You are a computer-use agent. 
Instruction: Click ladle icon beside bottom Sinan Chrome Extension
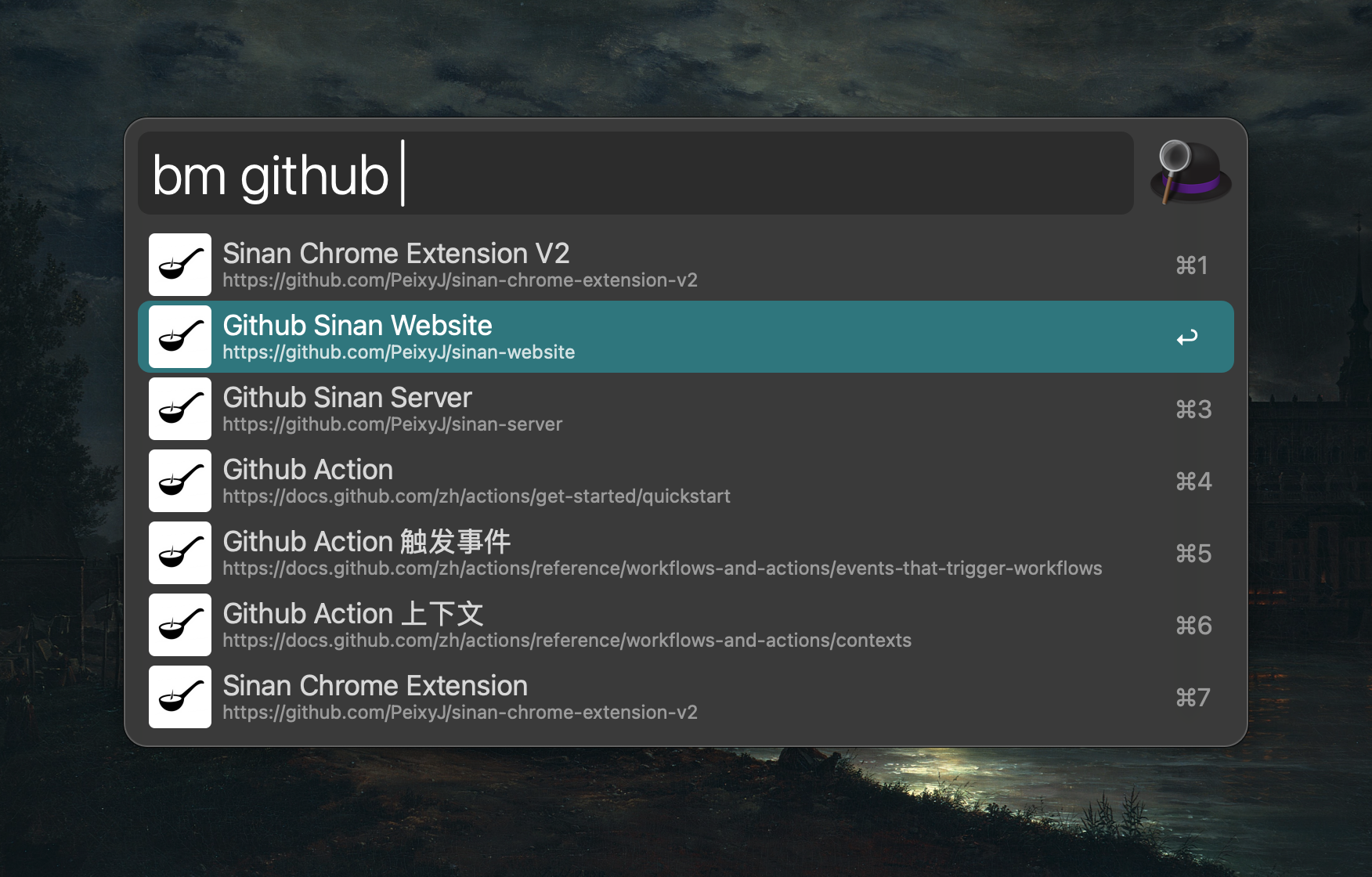(180, 697)
